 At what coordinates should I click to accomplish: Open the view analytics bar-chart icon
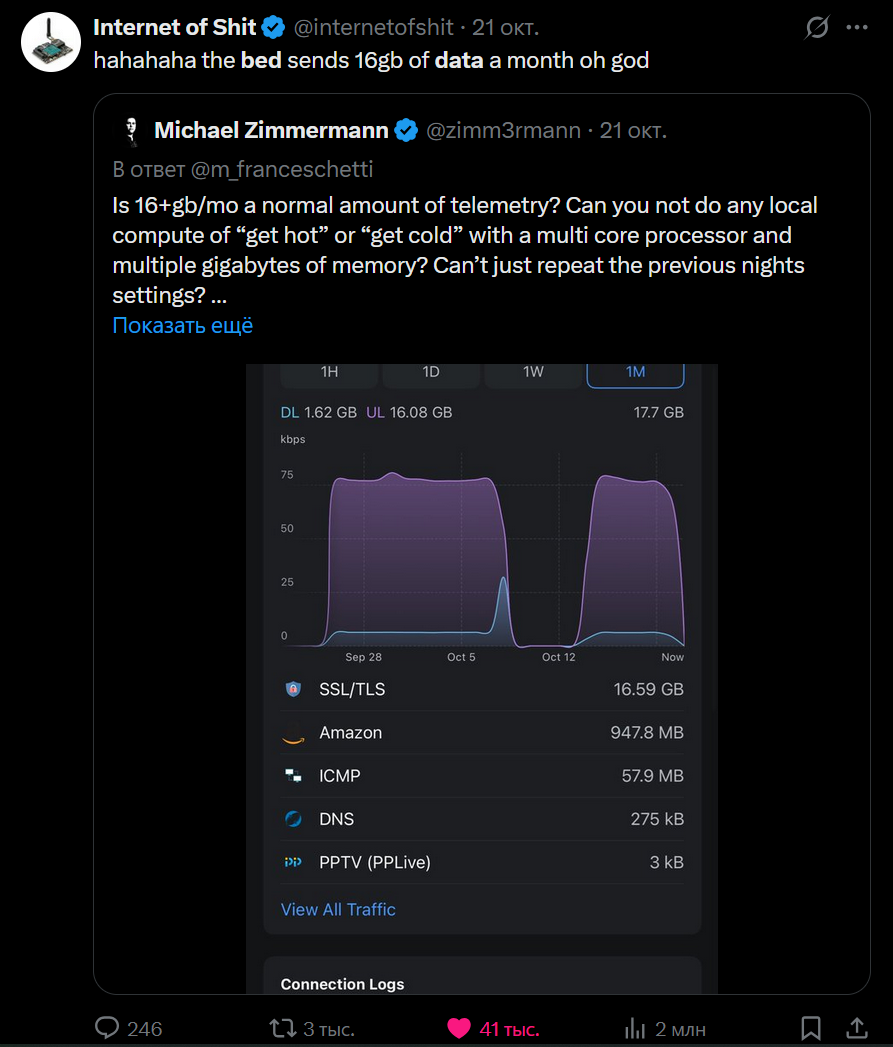click(635, 1028)
